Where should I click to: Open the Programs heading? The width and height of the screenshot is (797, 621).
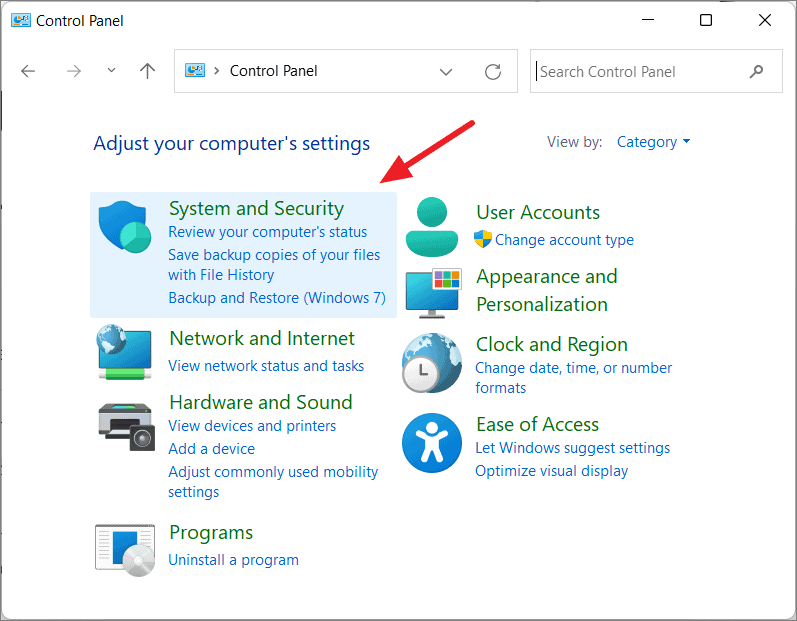[211, 533]
